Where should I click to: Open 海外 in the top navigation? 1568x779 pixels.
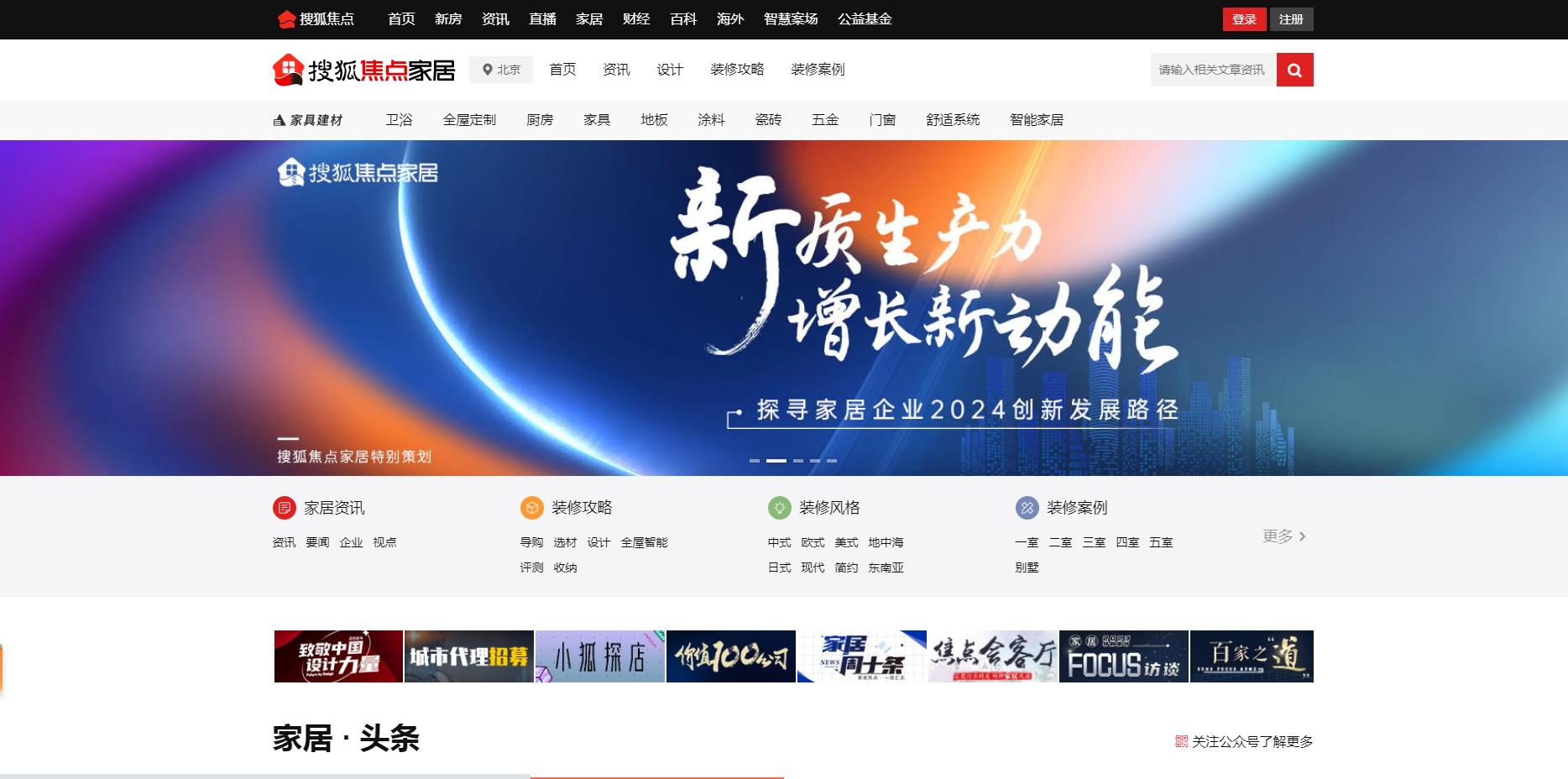coord(730,19)
